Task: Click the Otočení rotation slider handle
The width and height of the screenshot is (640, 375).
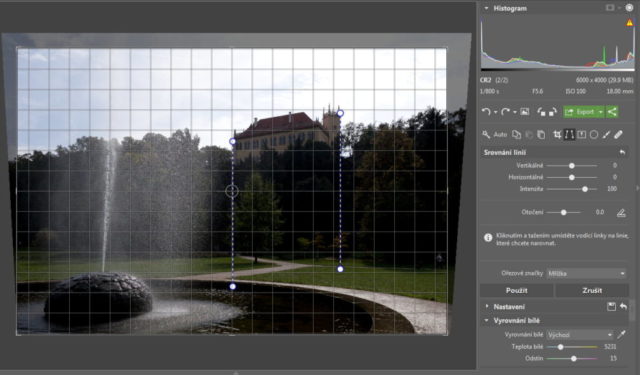Action: pyautogui.click(x=564, y=212)
